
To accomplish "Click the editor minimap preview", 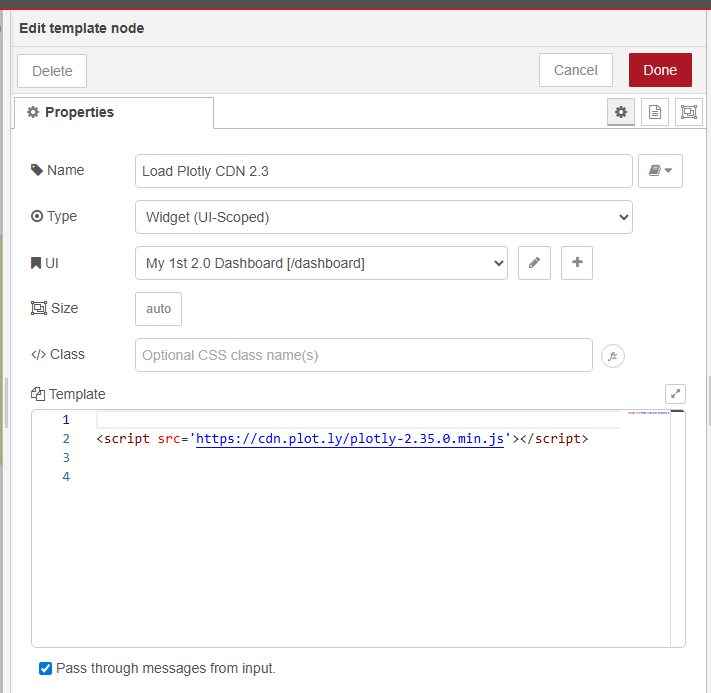I will 648,413.
